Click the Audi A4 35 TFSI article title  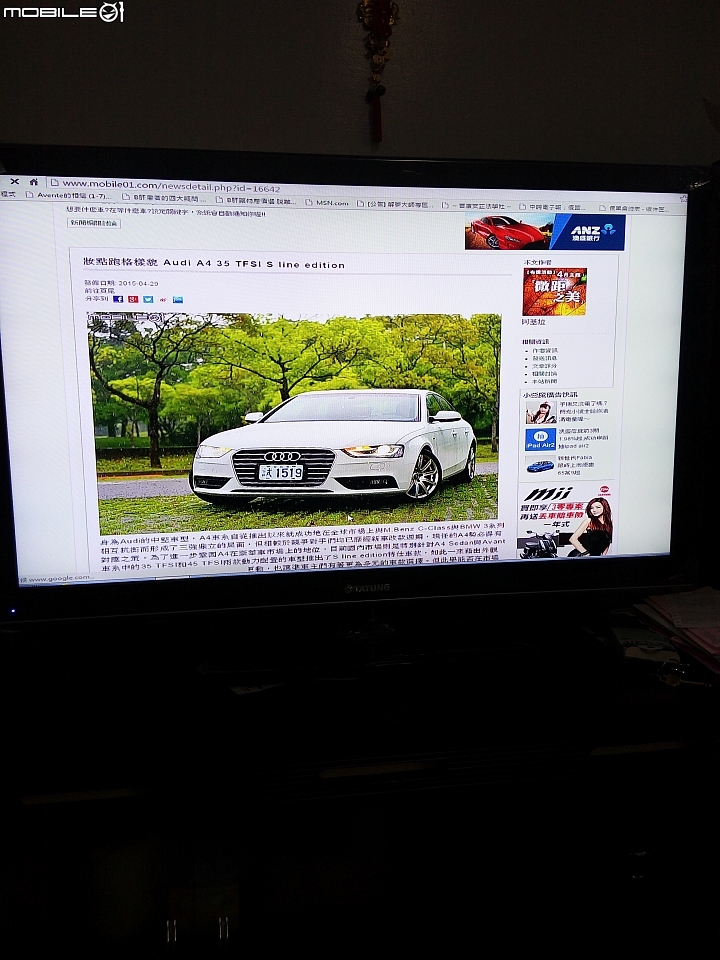point(214,263)
